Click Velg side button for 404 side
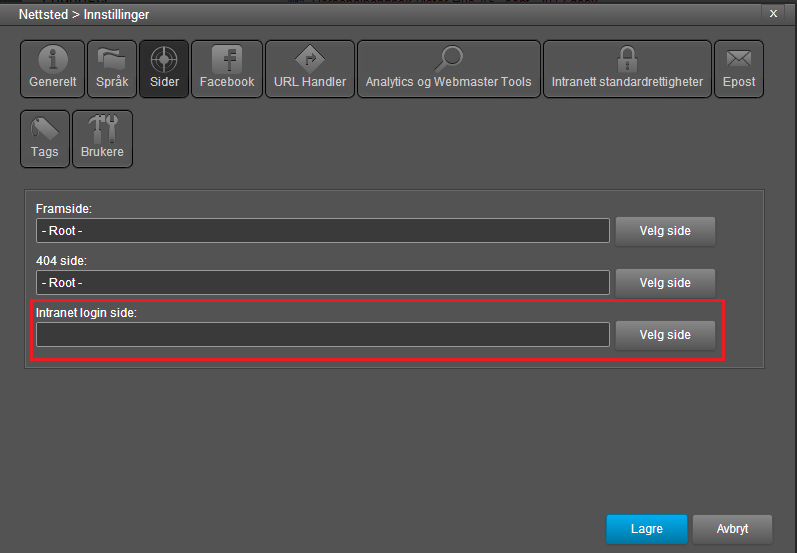This screenshot has width=797, height=553. (665, 283)
